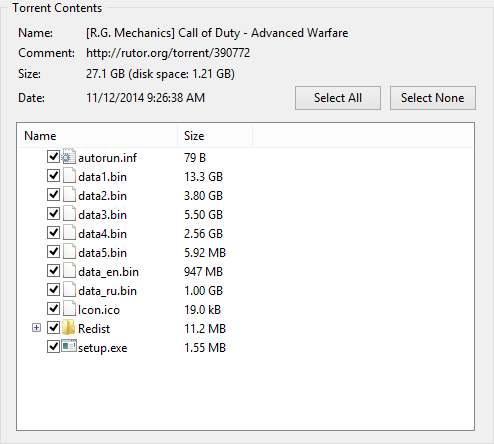Uncheck the data_en.bin checkbox
This screenshot has height=444, width=494.
point(53,271)
